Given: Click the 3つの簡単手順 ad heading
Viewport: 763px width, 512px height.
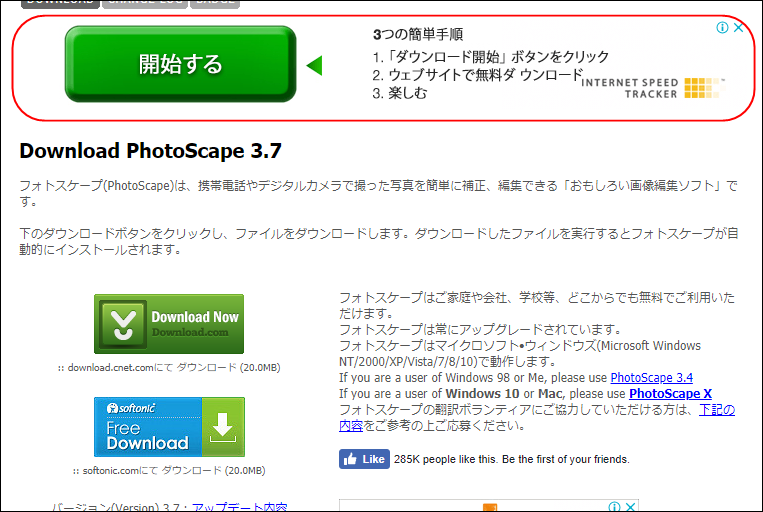Looking at the screenshot, I should tap(418, 35).
